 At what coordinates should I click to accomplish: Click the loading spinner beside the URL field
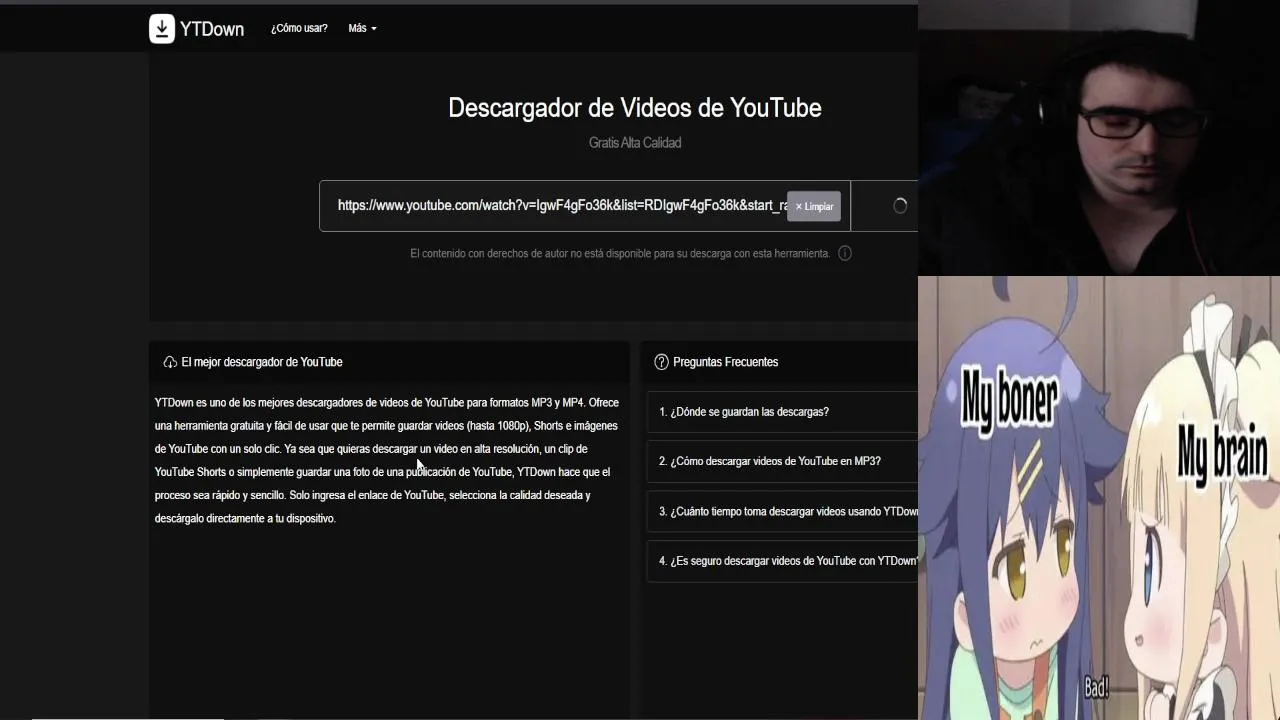coord(900,206)
